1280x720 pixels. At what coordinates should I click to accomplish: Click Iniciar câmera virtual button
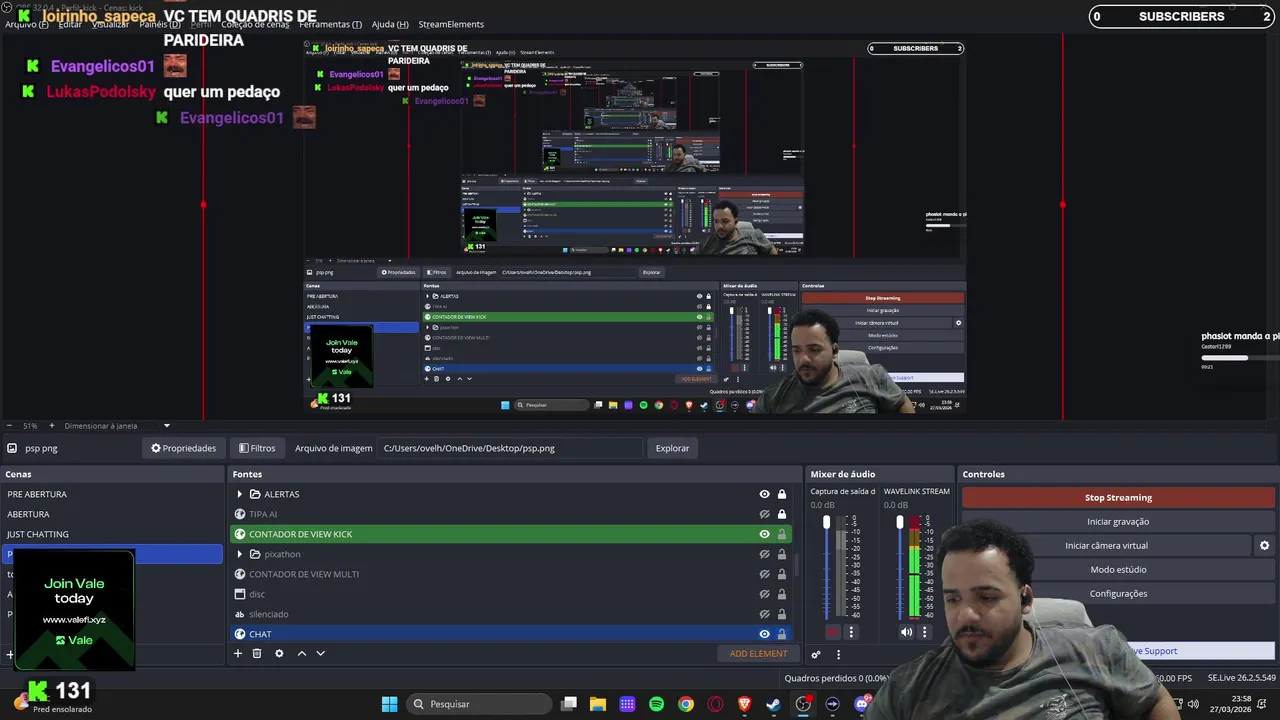click(x=1106, y=545)
